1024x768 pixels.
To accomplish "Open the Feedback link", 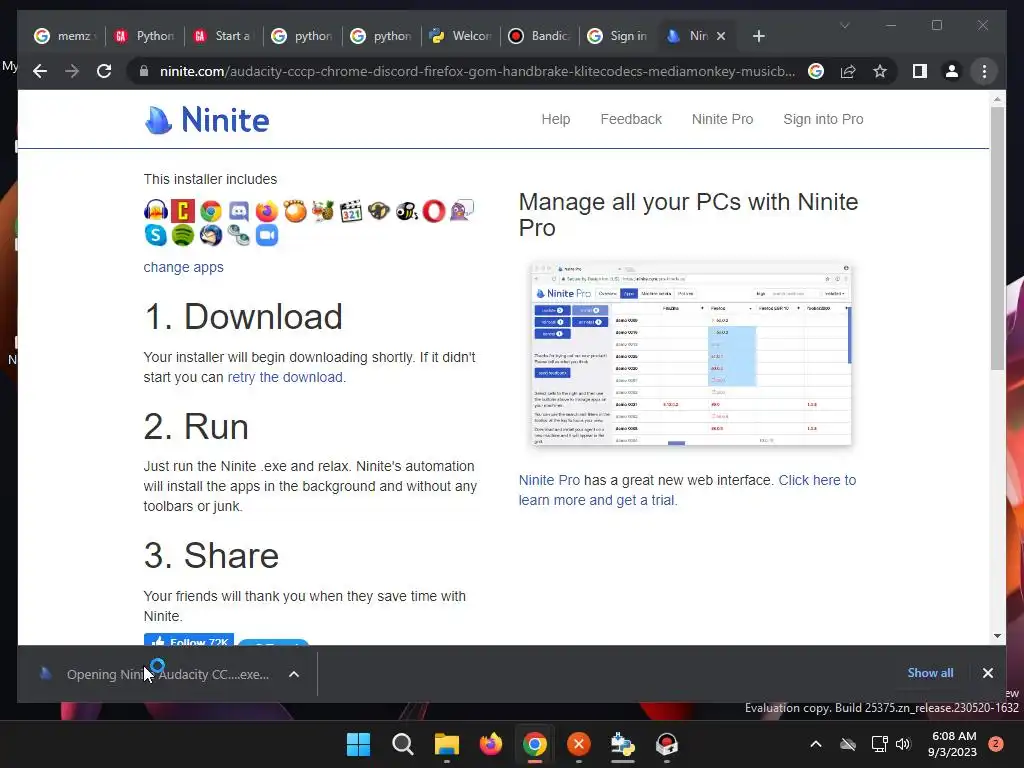I will coord(631,120).
